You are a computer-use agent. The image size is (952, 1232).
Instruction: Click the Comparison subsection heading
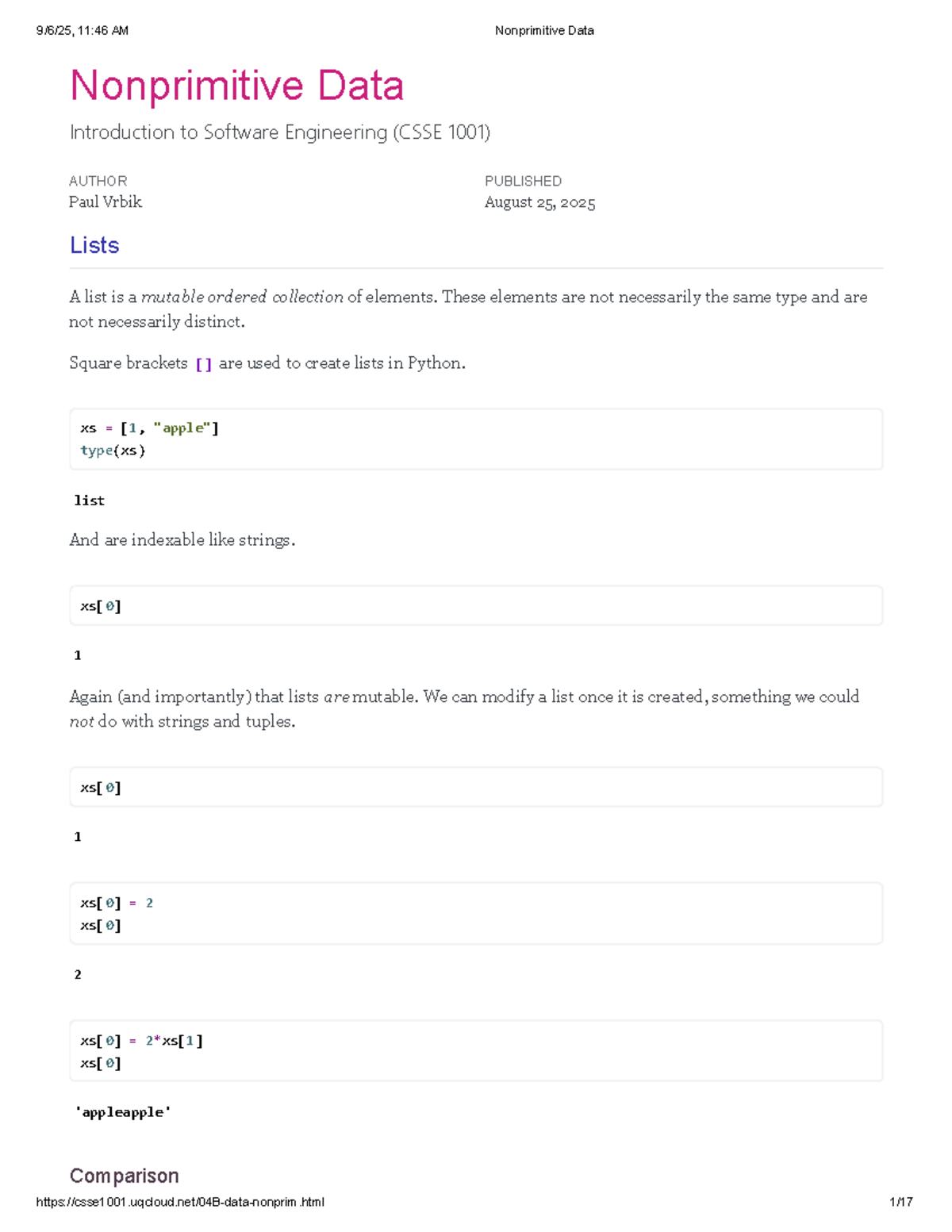(x=125, y=1175)
